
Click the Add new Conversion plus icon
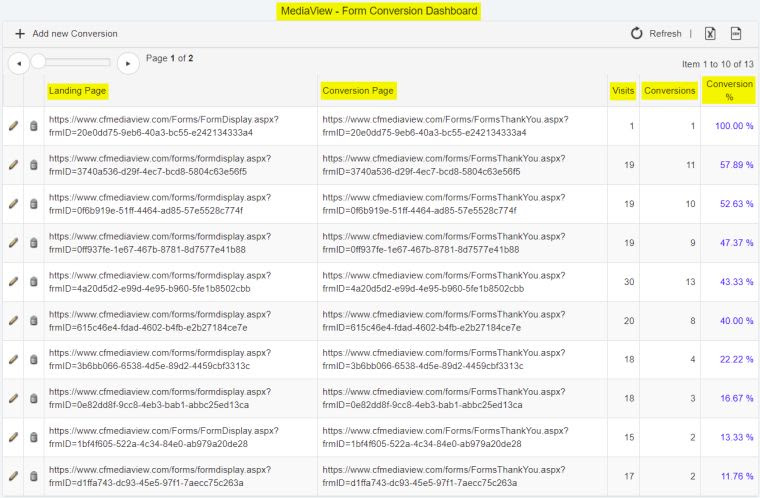[20, 33]
